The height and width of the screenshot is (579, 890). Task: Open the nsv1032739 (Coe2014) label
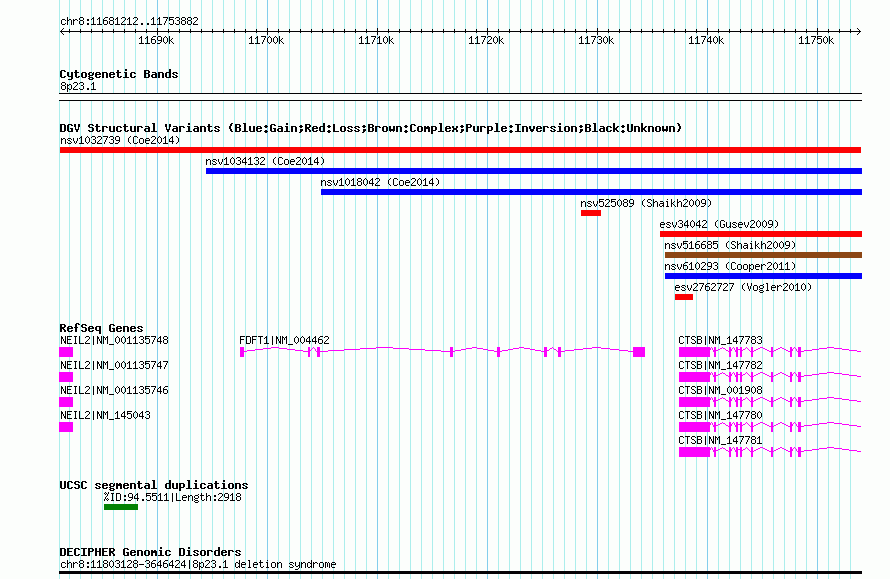[x=120, y=140]
